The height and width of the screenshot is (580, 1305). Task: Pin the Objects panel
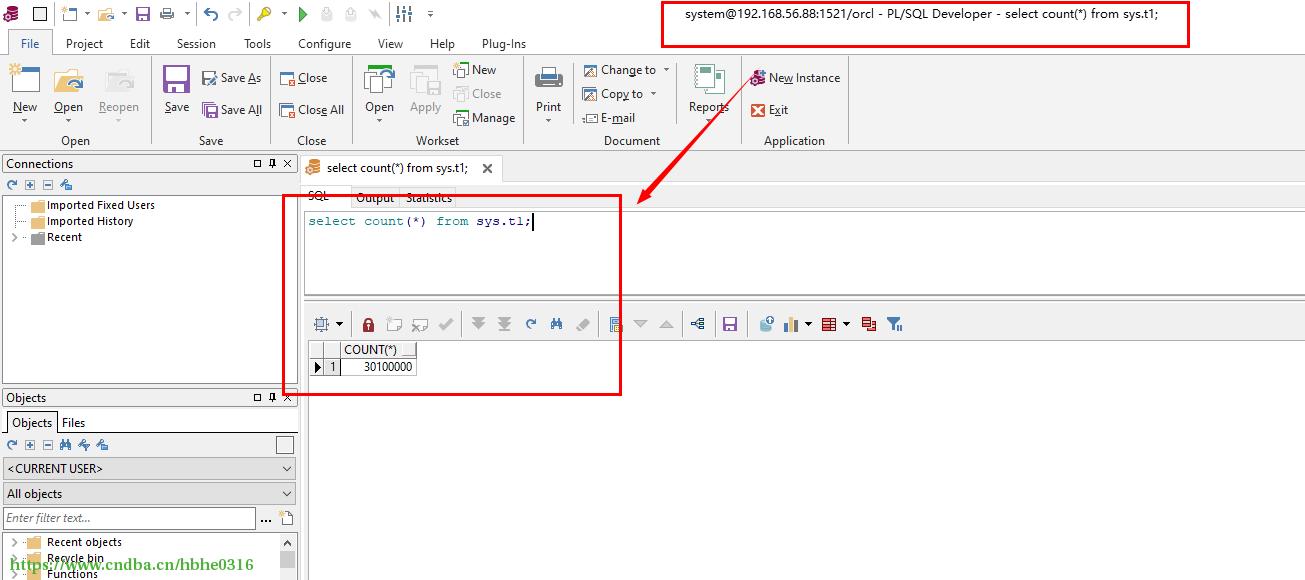click(272, 397)
